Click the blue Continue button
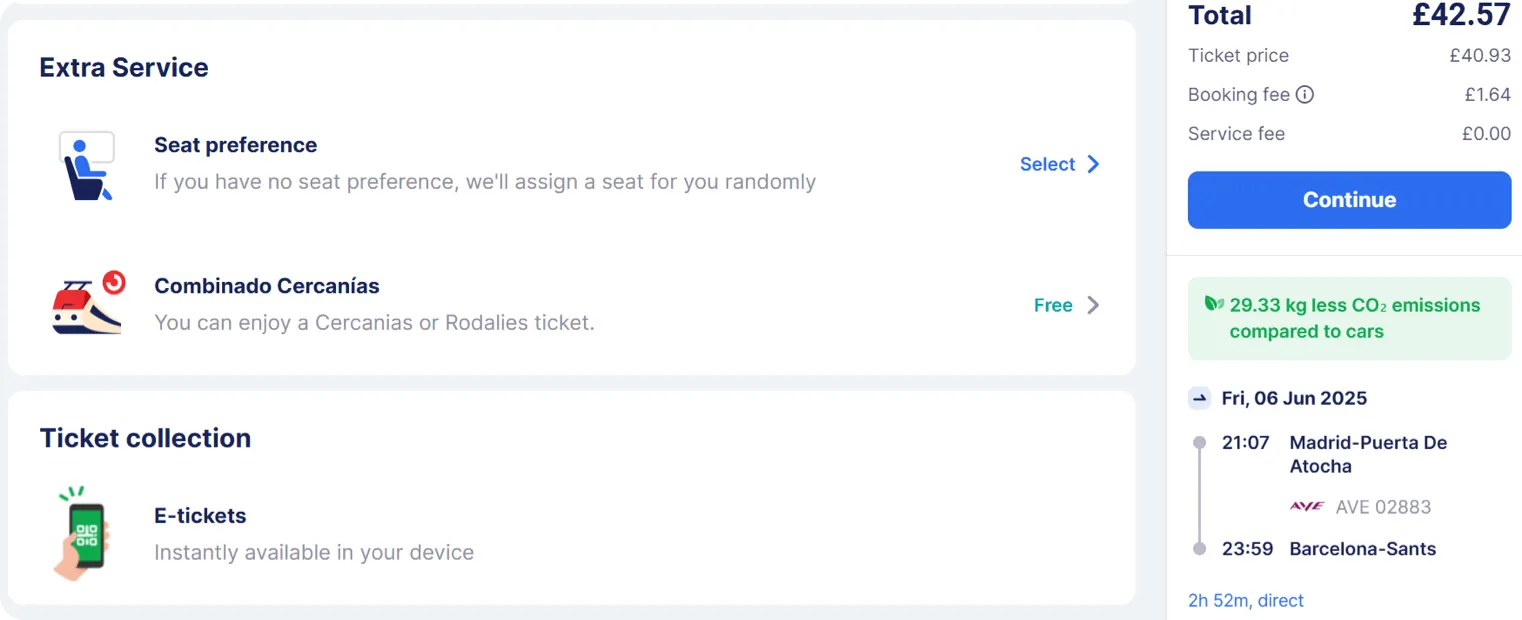 [1349, 200]
